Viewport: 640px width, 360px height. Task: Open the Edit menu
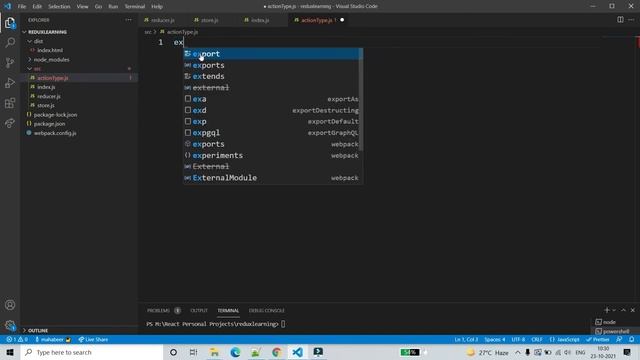click(x=37, y=7)
